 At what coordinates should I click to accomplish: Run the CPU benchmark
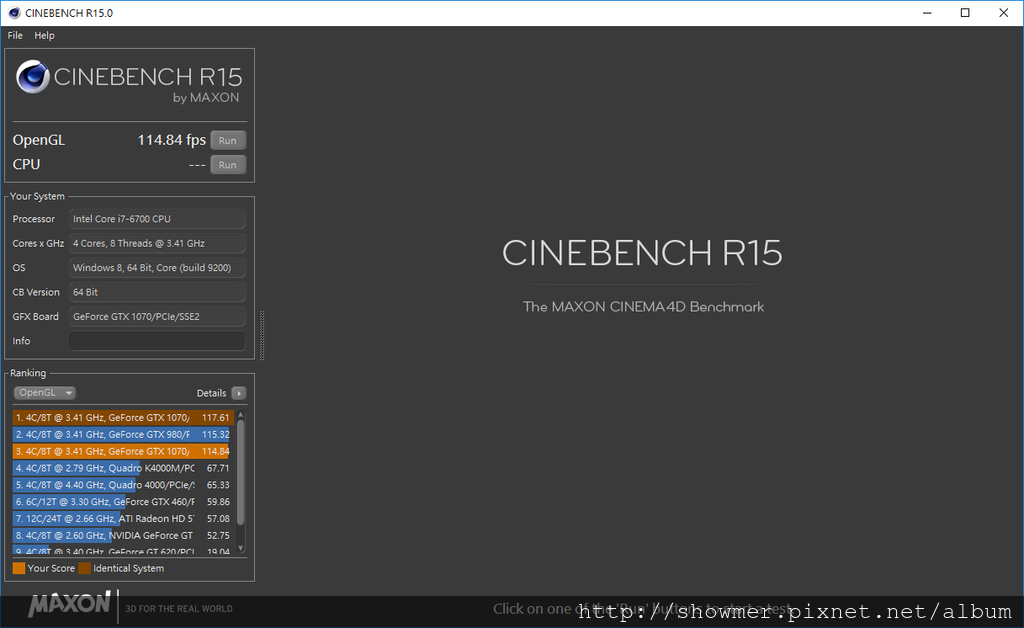tap(228, 165)
